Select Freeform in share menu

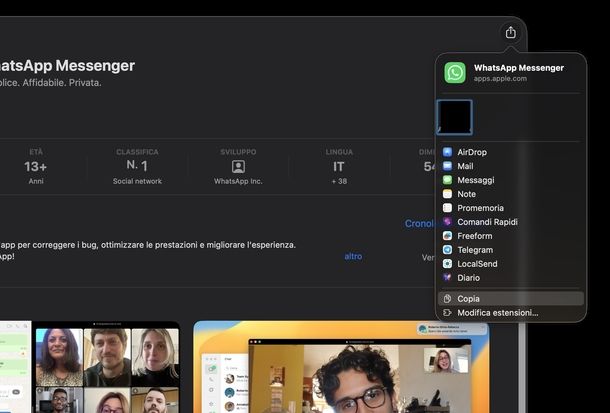(510, 236)
